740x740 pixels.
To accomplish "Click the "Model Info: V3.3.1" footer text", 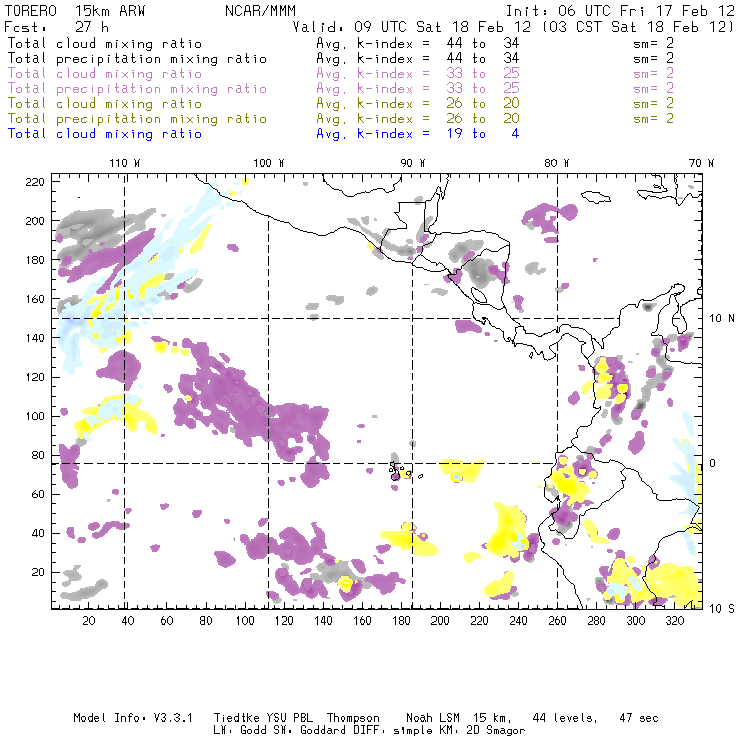I will 133,718.
